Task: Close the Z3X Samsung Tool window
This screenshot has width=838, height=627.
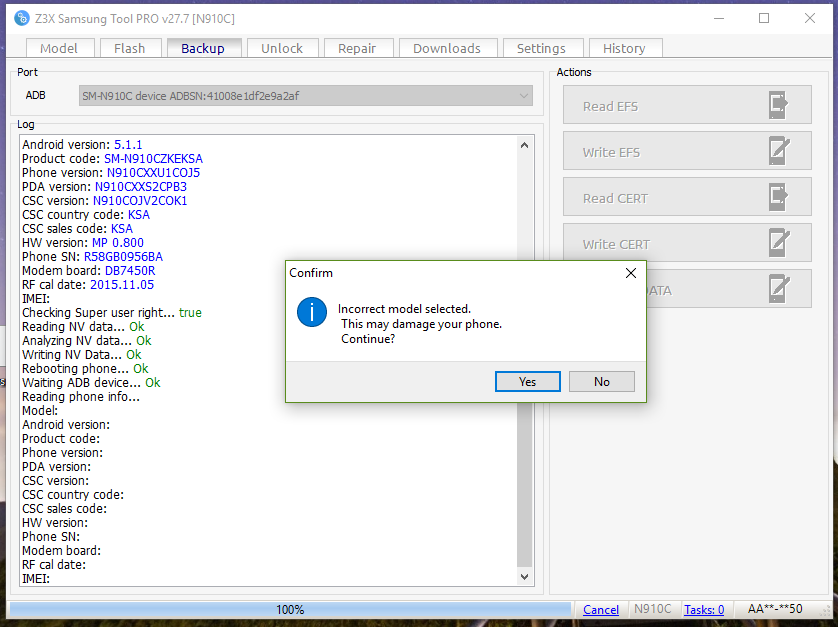Action: (810, 18)
